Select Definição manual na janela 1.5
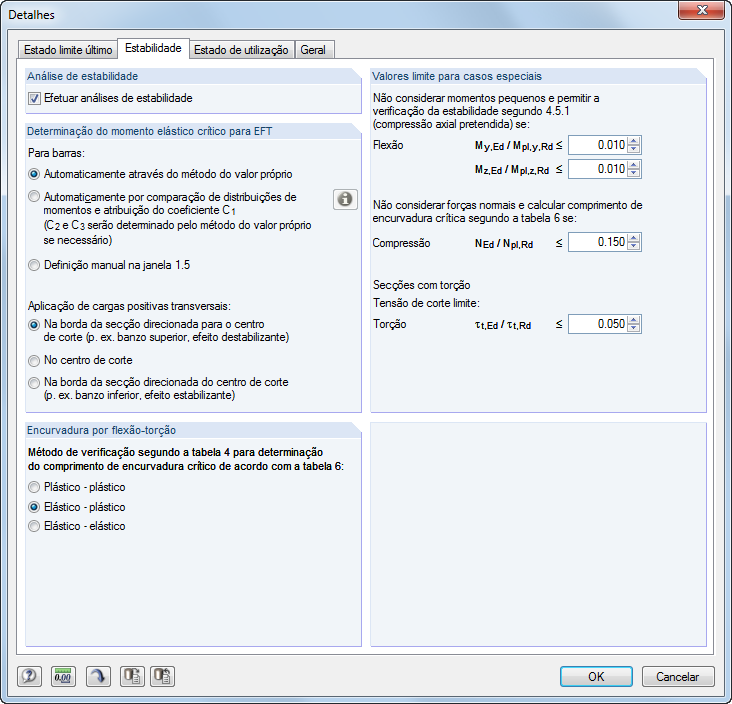 click(34, 265)
